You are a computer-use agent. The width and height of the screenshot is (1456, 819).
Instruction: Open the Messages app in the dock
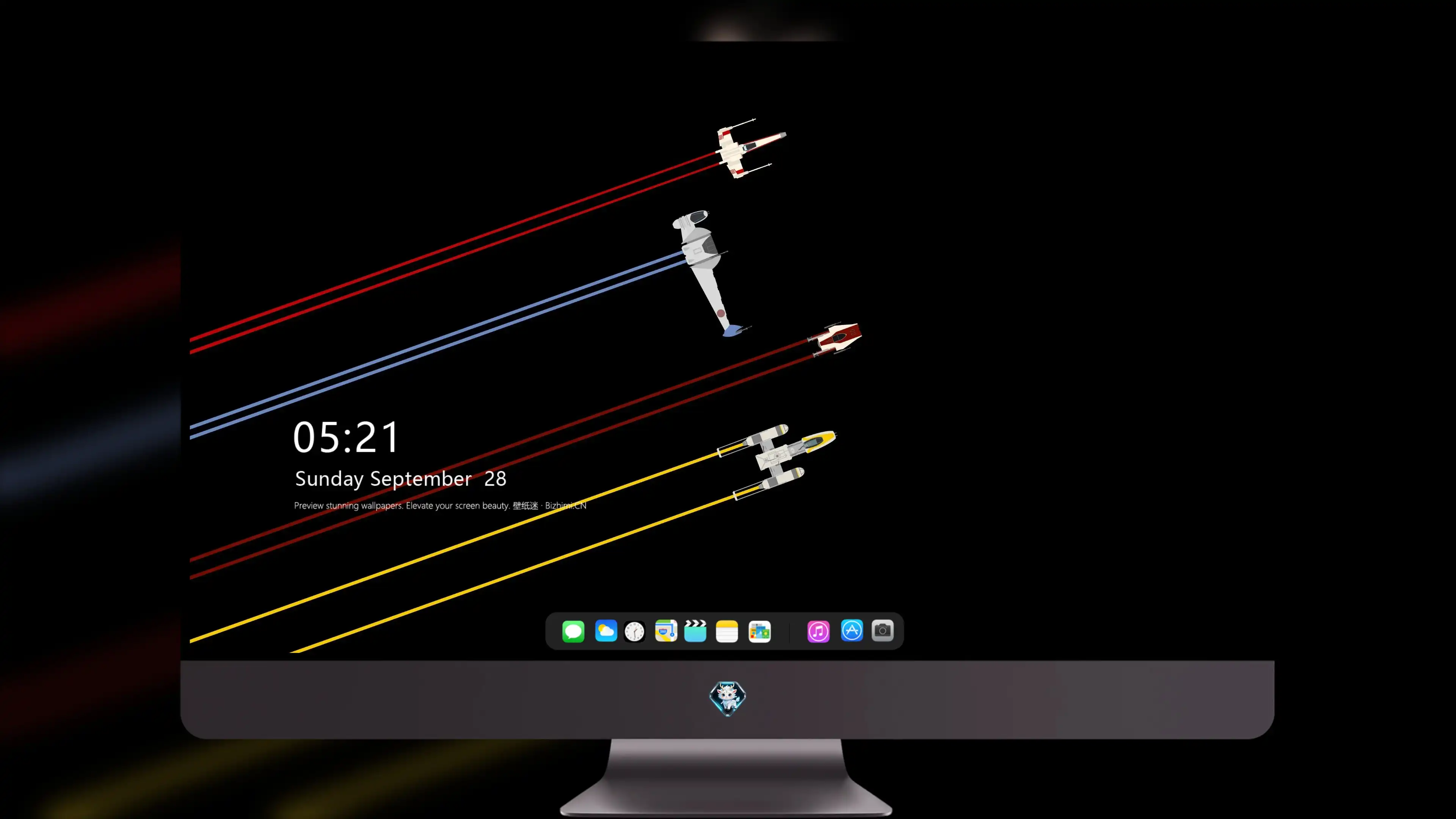[573, 631]
